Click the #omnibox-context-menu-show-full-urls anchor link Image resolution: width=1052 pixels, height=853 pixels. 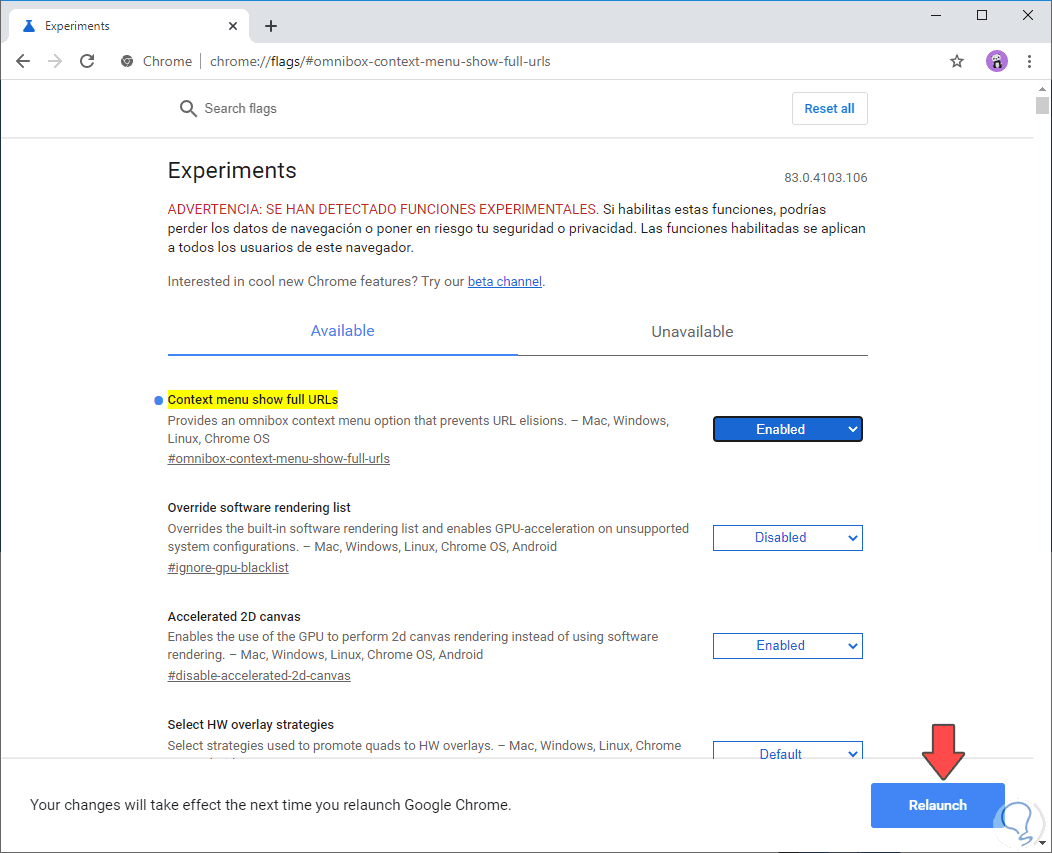click(278, 459)
